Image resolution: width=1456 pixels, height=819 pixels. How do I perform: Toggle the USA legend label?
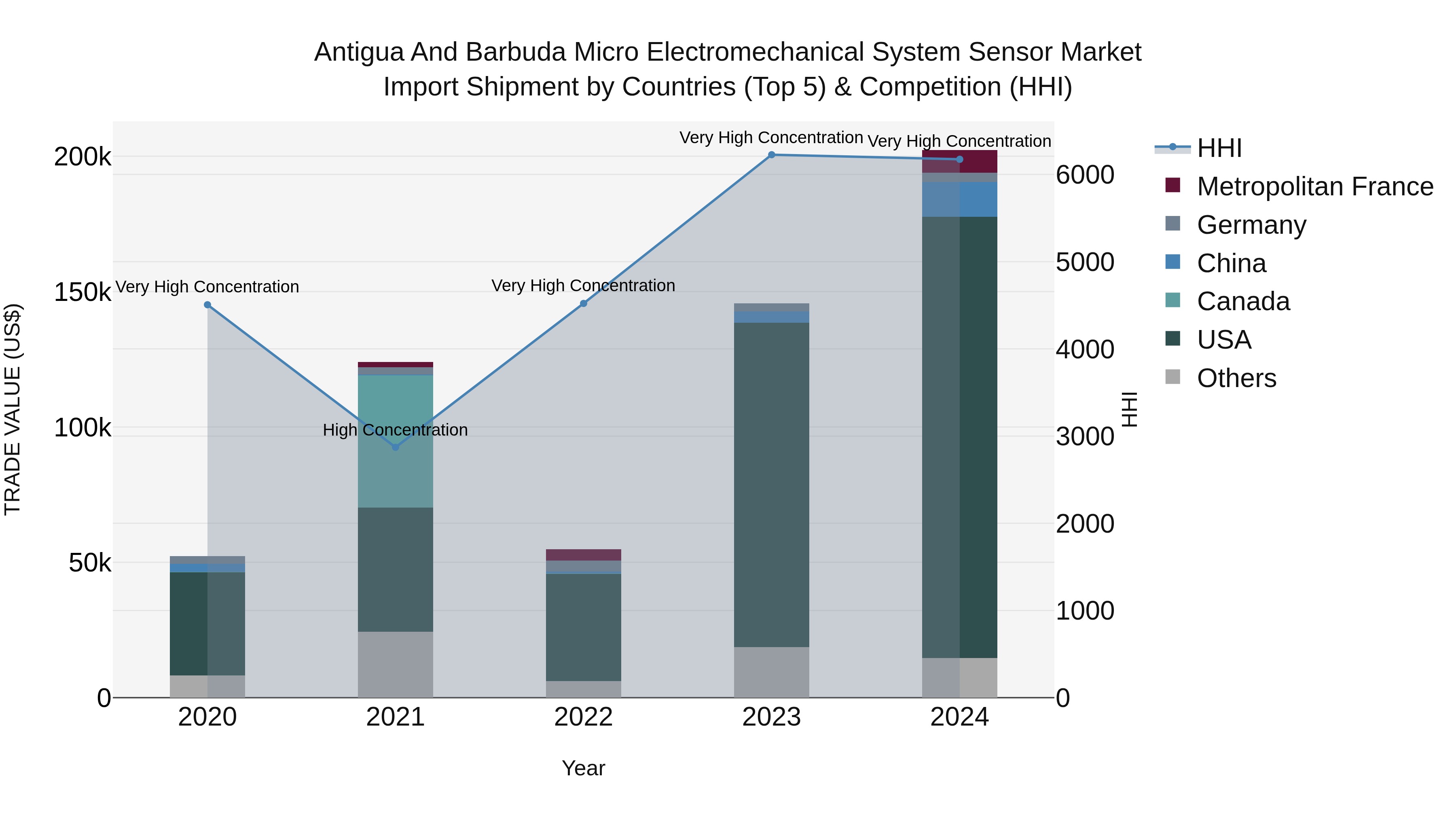coord(1224,340)
